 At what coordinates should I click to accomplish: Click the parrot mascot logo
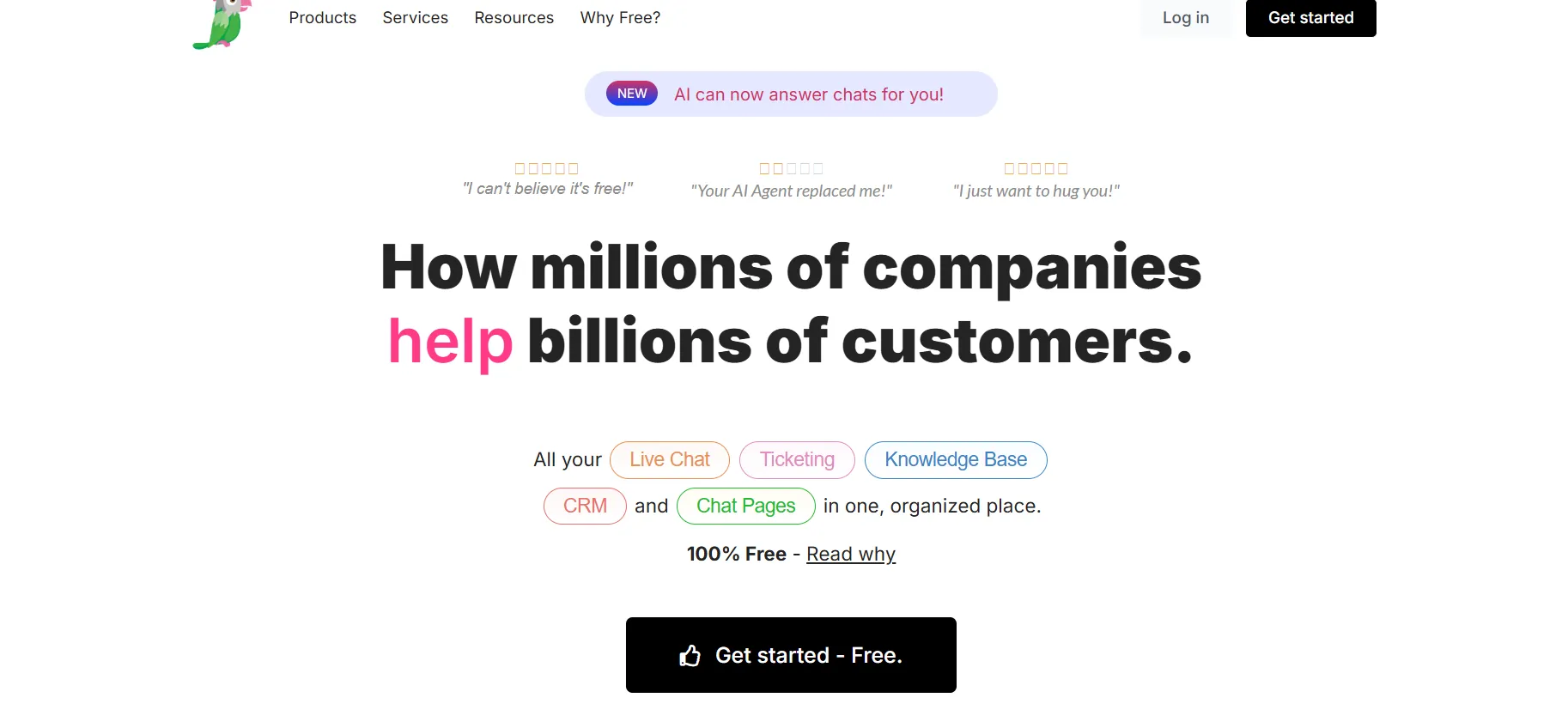pos(222,21)
